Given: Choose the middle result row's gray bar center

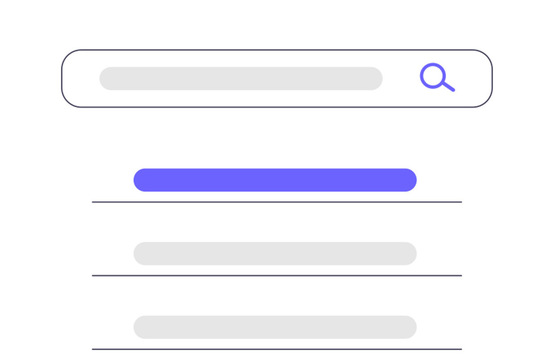Looking at the screenshot, I should pos(275,254).
